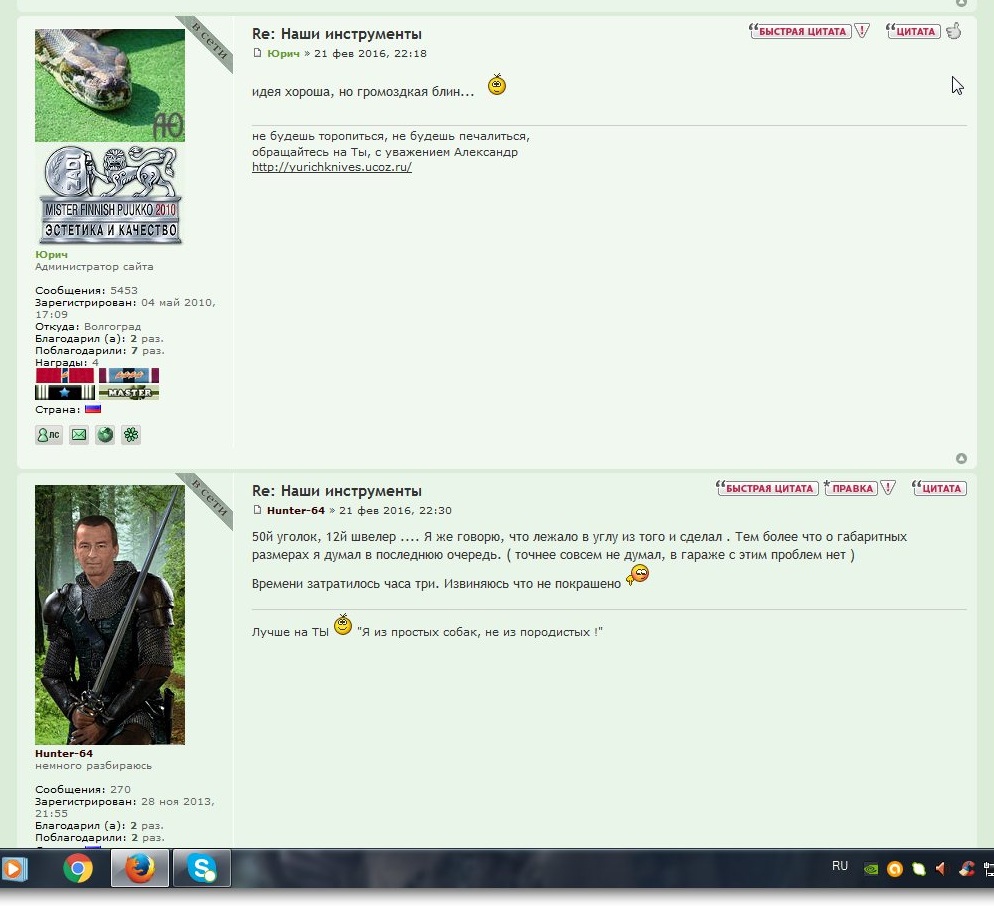Click Правка edit button on Hunter-64's post
This screenshot has height=908, width=994.
click(851, 488)
